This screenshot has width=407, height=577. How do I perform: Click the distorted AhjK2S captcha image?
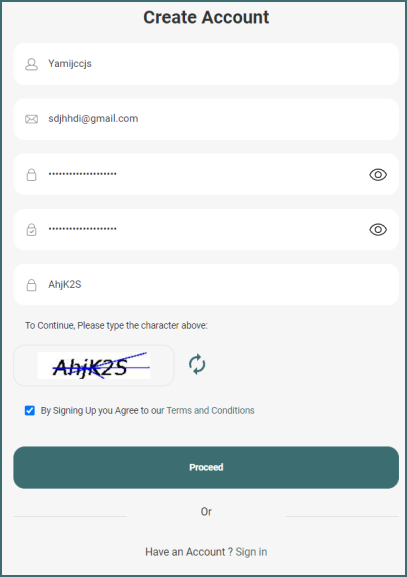pos(94,365)
